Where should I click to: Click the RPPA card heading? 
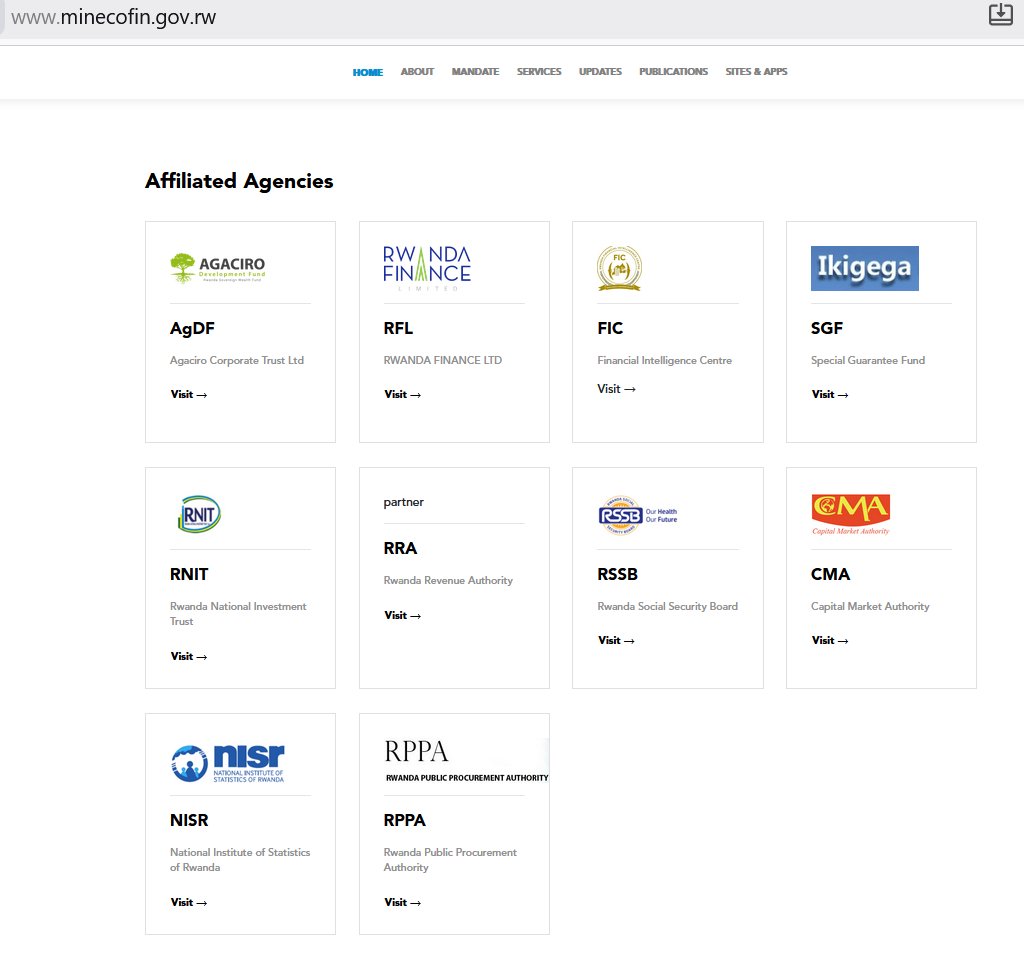point(404,821)
